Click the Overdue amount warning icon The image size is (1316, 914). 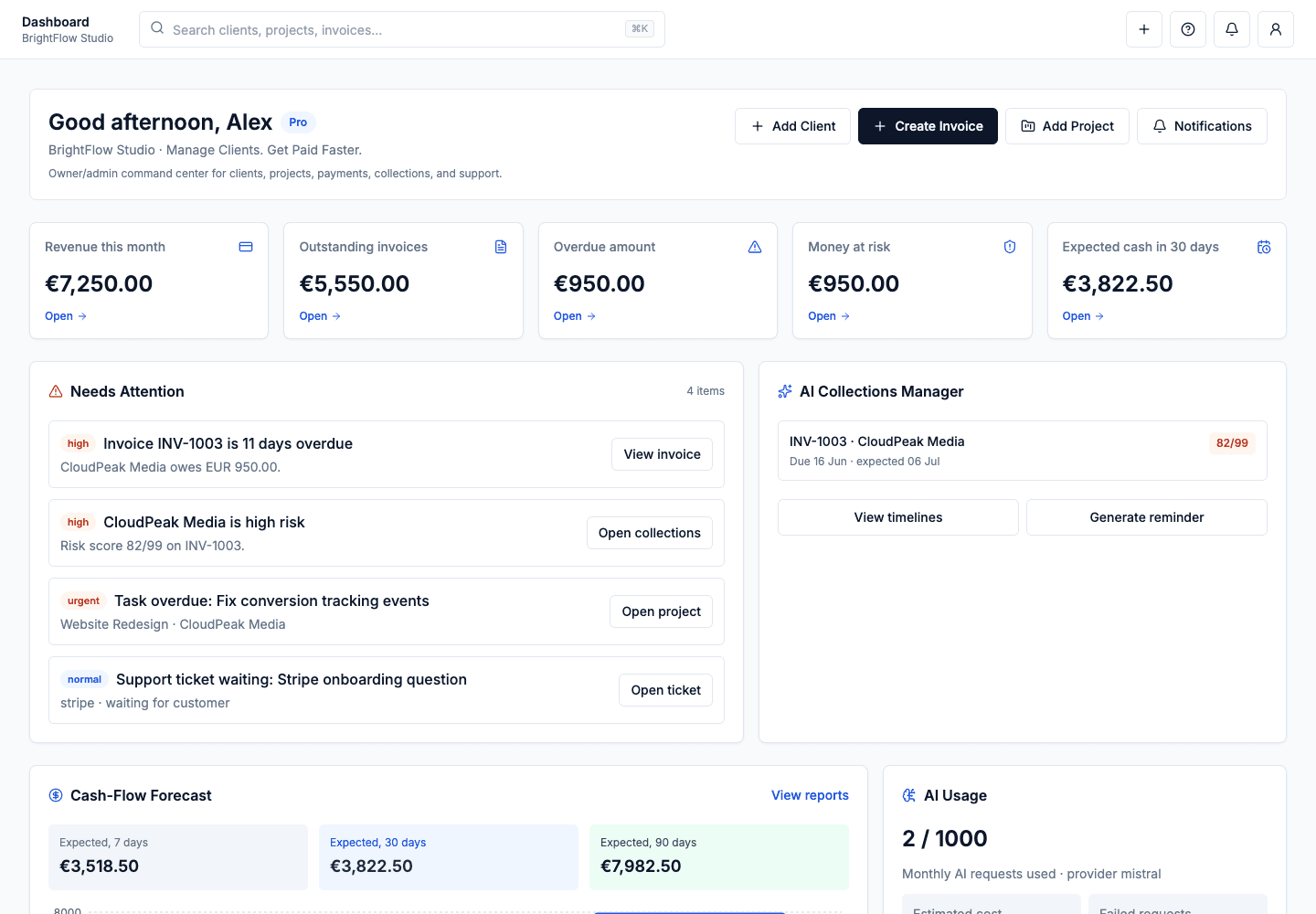[x=755, y=247]
